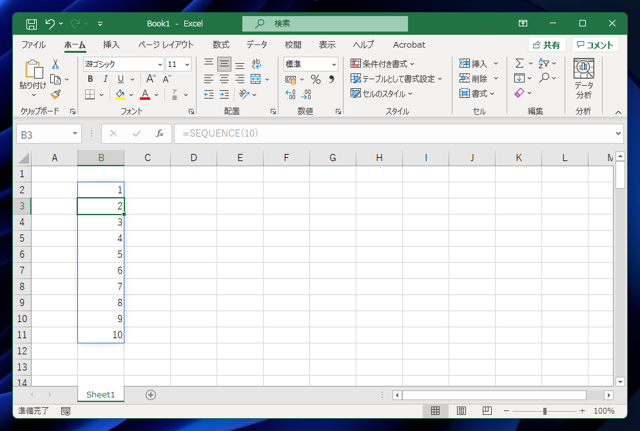Viewport: 640px width, 431px height.
Task: Click the search box in the title bar
Action: 325,24
